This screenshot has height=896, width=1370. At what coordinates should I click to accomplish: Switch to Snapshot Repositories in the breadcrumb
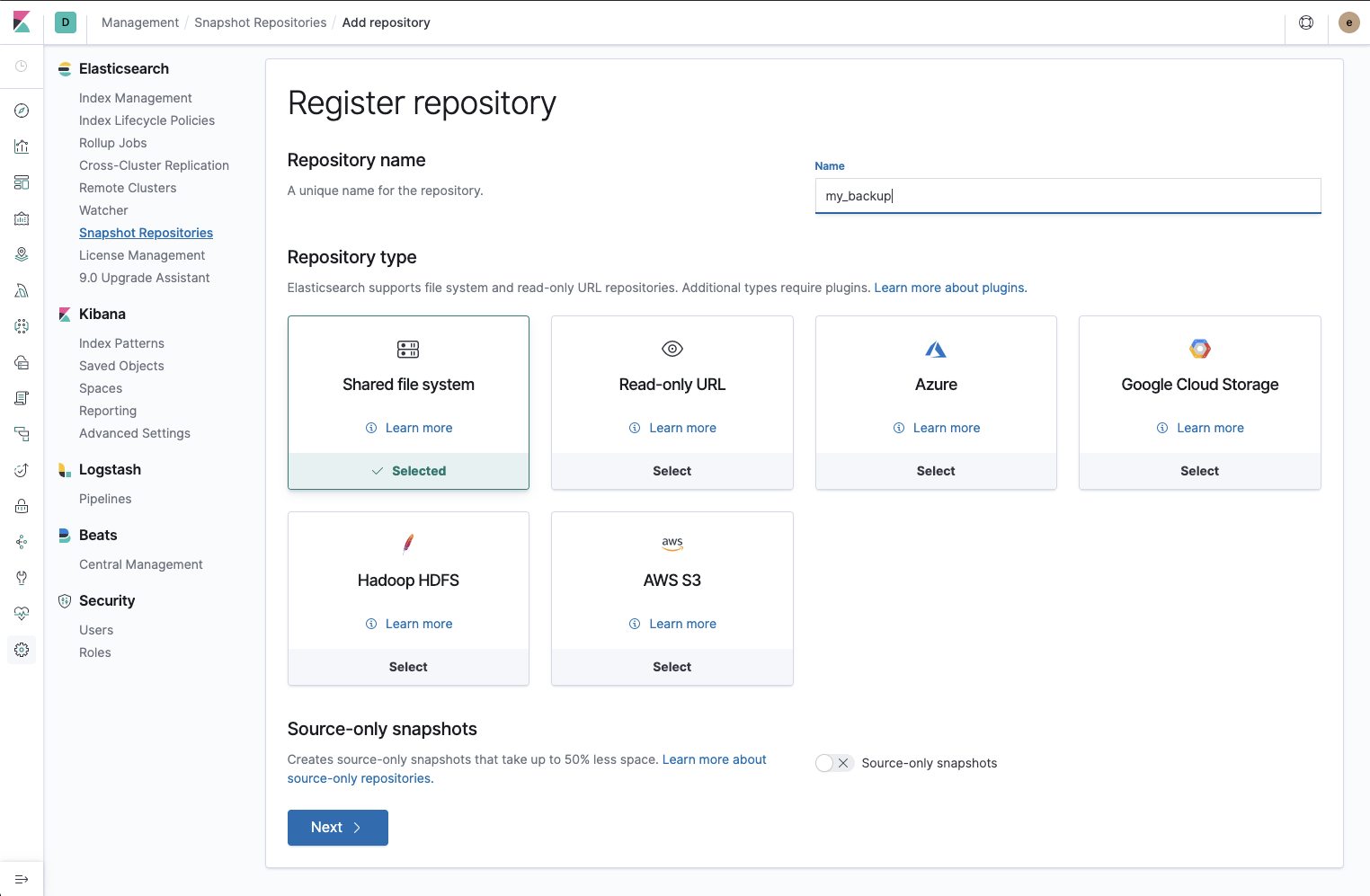click(x=260, y=22)
